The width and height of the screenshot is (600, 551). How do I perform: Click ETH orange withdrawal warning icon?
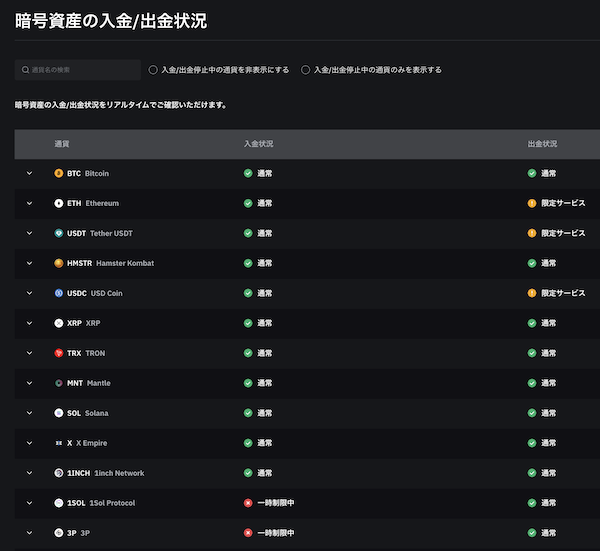(532, 203)
